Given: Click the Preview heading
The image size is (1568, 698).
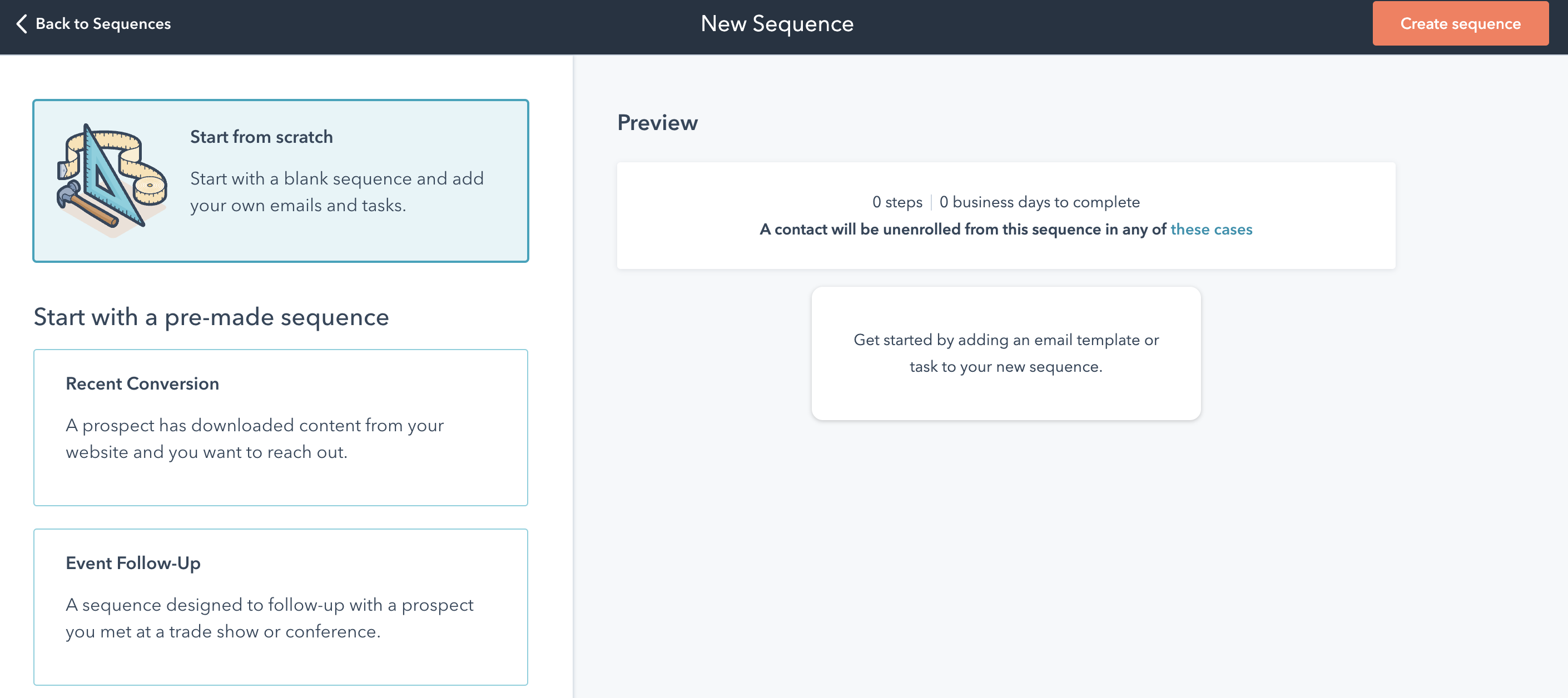Looking at the screenshot, I should 657,122.
